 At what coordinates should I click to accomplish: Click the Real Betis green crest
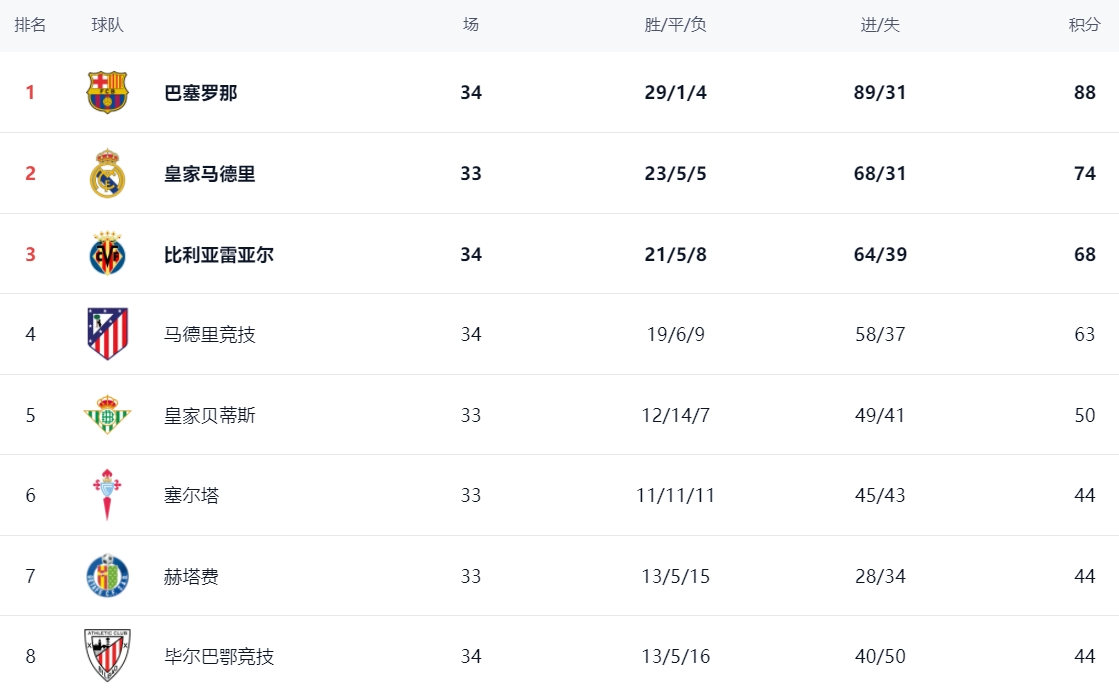pyautogui.click(x=107, y=415)
